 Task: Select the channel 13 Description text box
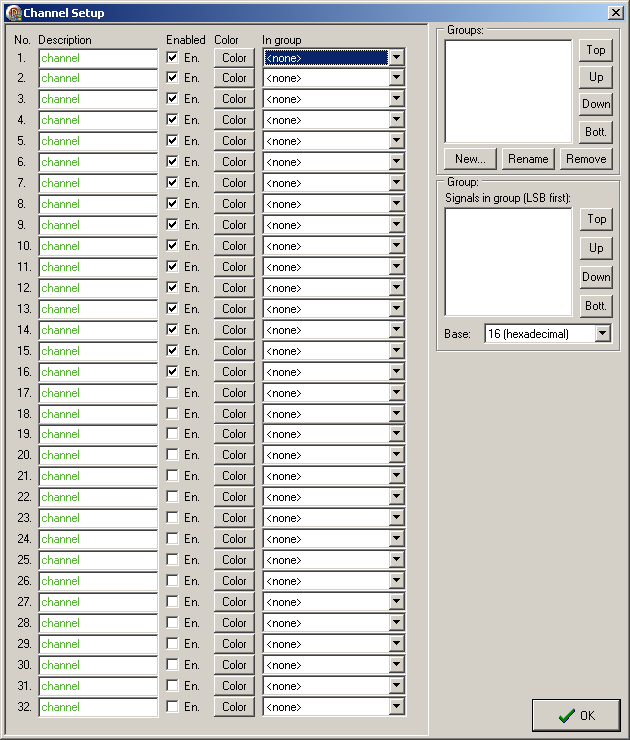point(98,309)
